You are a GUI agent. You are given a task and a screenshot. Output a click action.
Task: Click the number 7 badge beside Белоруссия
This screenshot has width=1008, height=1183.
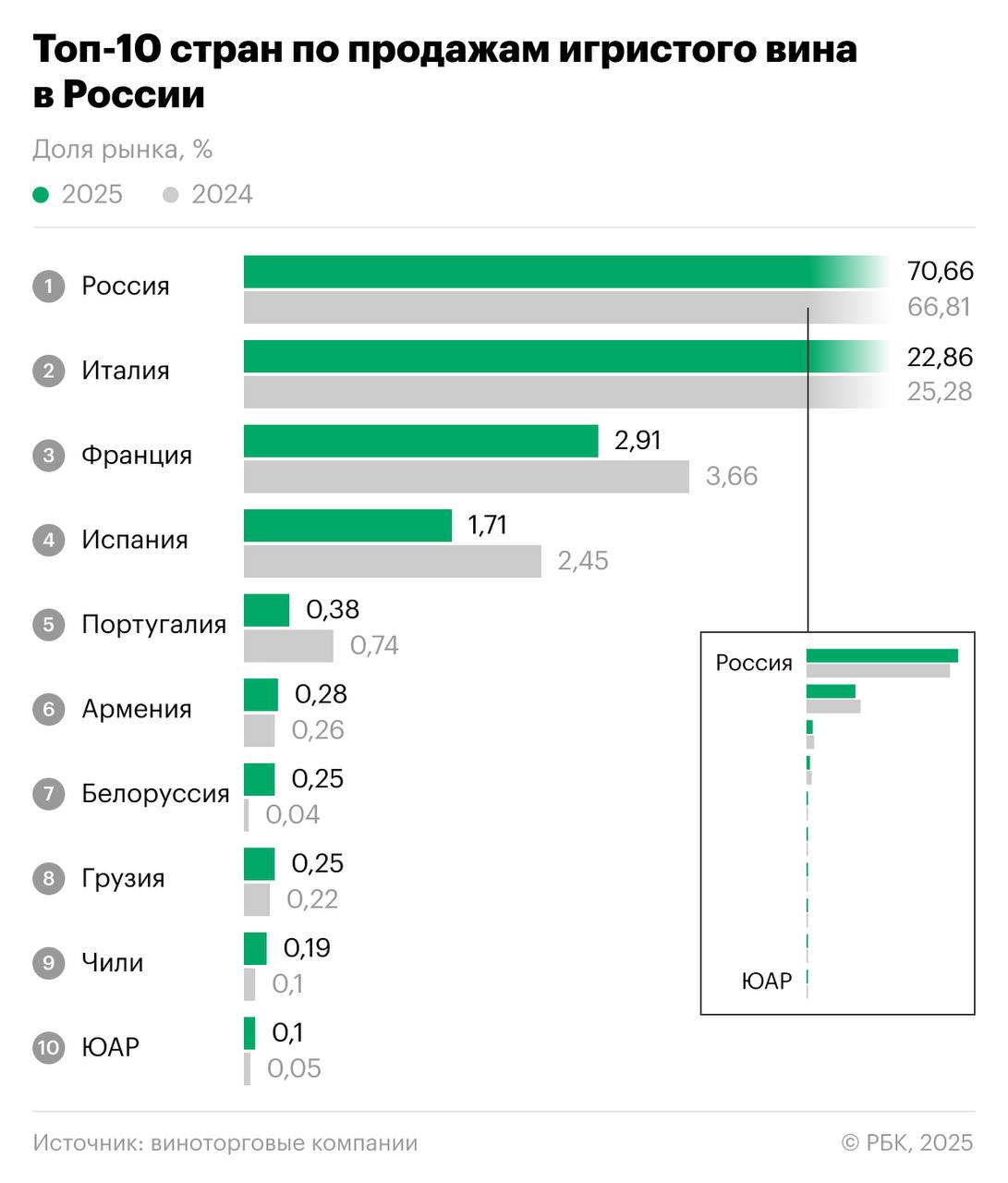tap(49, 794)
